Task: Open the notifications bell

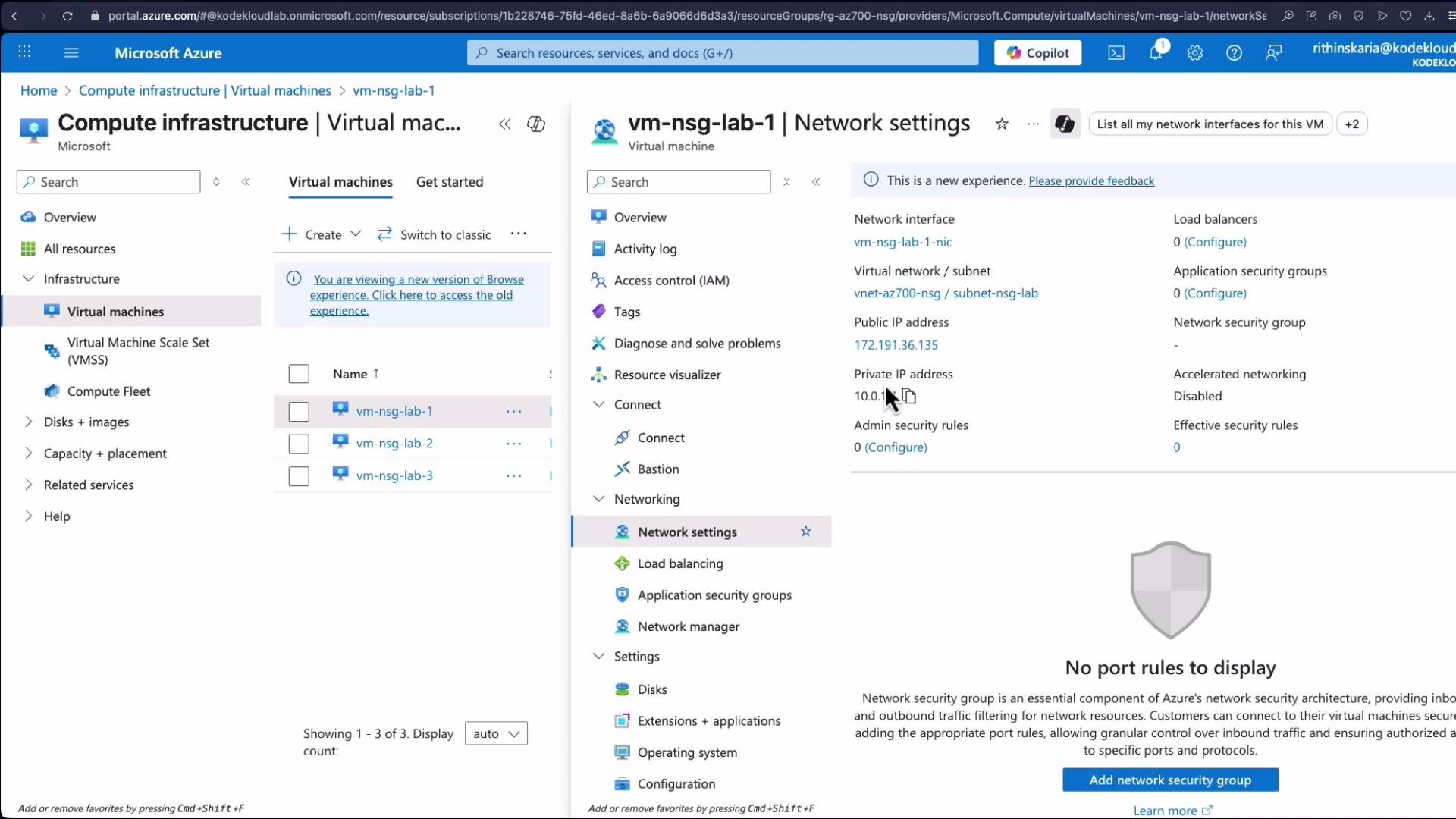Action: [x=1156, y=53]
